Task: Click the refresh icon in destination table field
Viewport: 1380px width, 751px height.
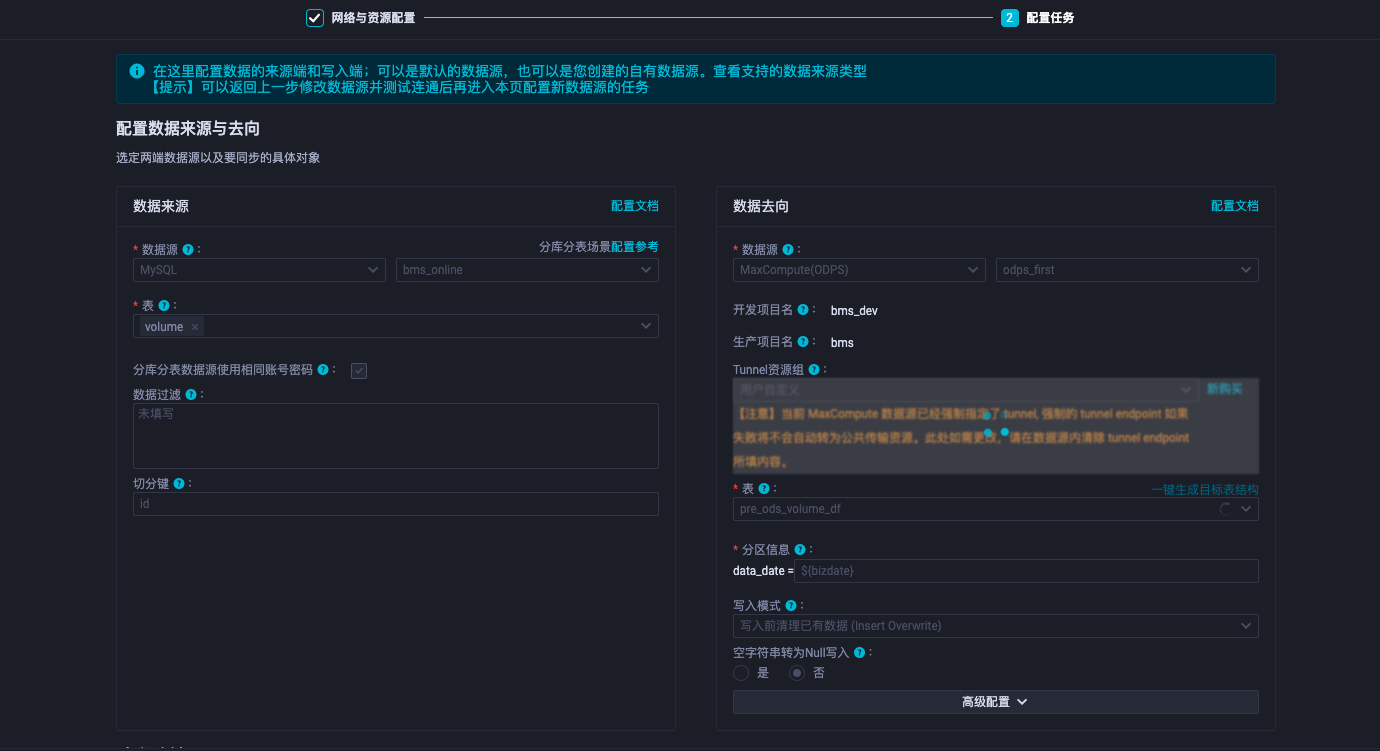Action: pos(1225,509)
